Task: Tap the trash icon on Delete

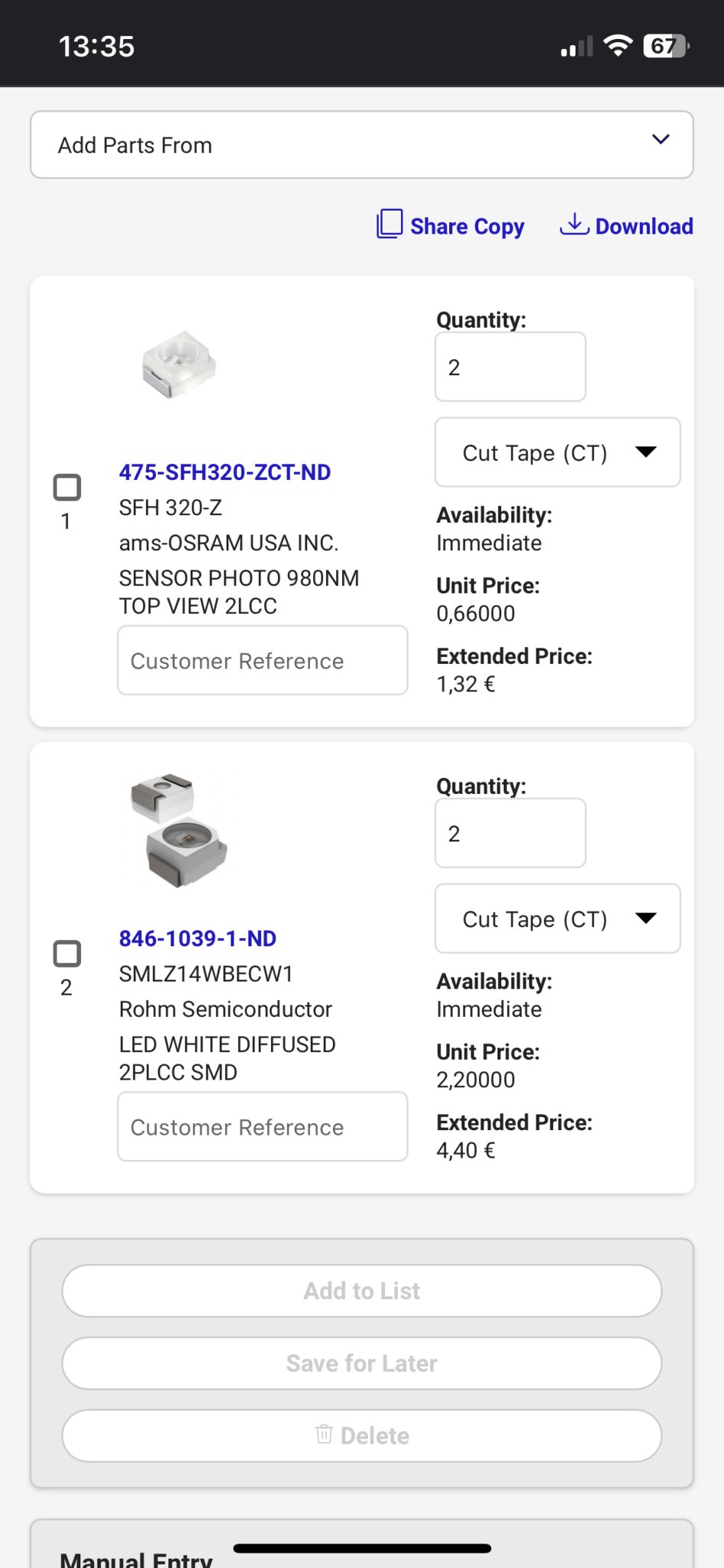Action: (x=324, y=1434)
